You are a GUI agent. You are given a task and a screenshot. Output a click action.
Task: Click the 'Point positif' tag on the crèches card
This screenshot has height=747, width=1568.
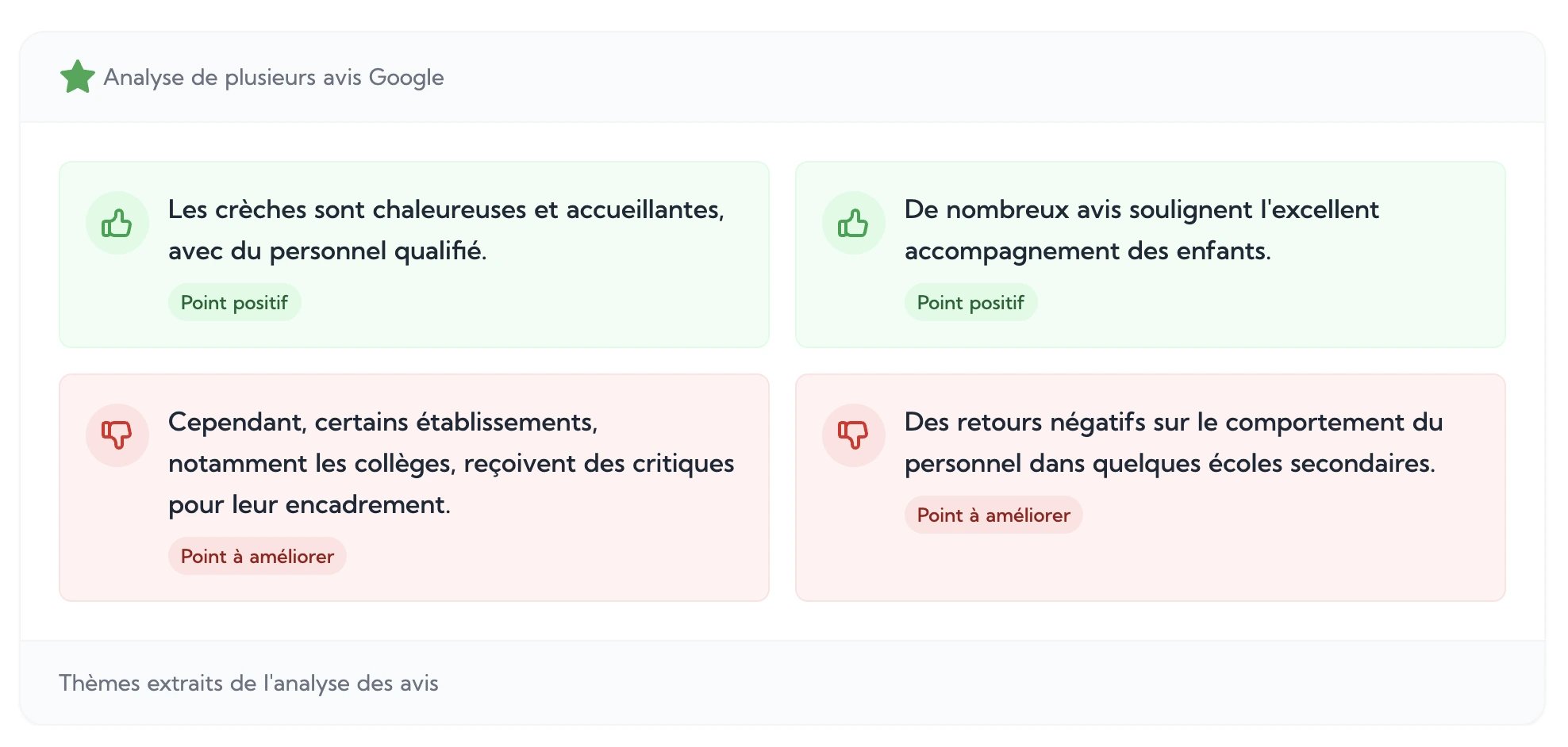pyautogui.click(x=234, y=302)
